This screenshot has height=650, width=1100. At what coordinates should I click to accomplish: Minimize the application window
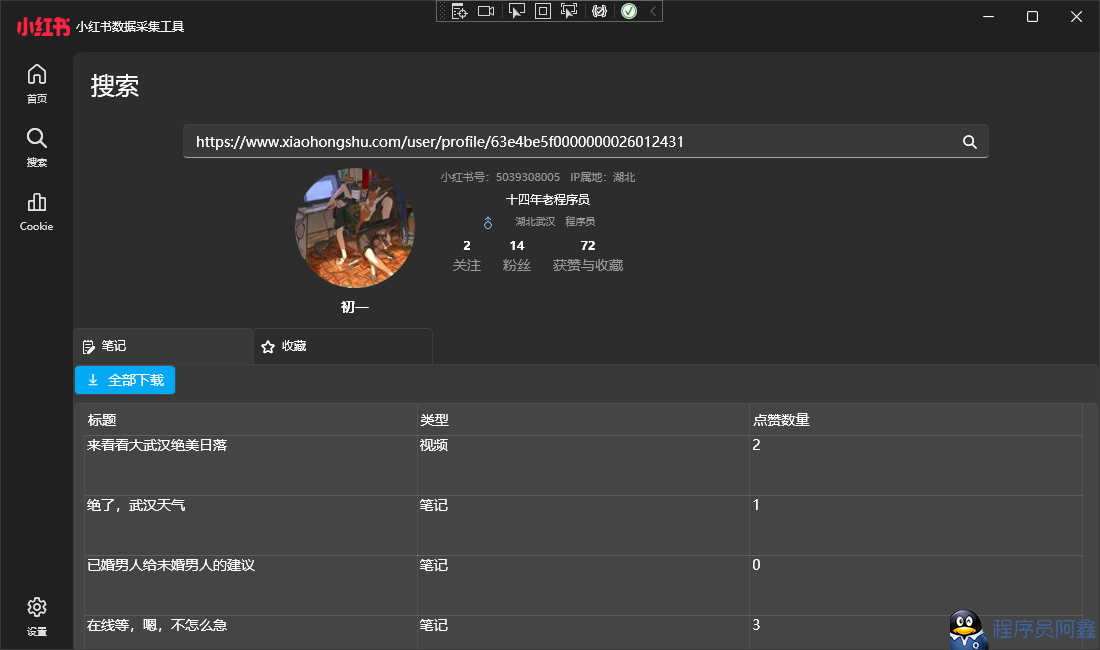(x=988, y=16)
